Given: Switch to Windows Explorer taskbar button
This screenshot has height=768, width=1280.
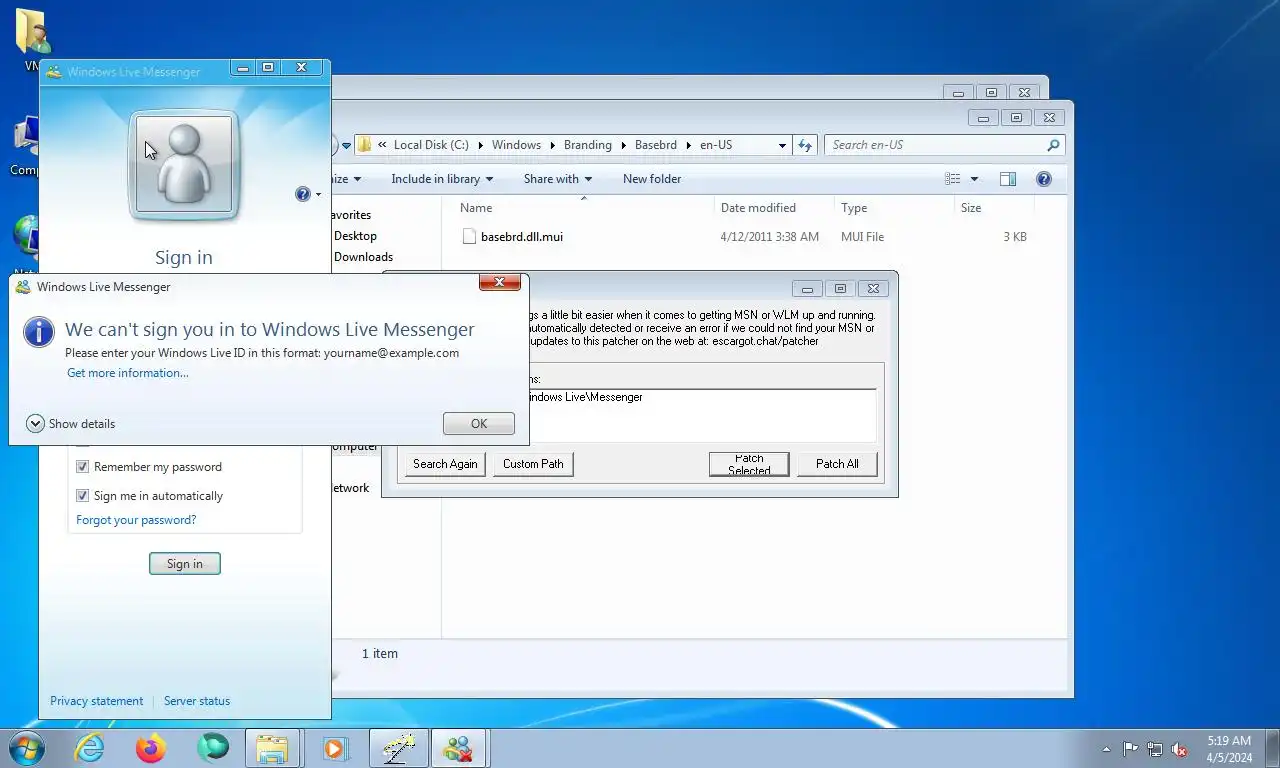Looking at the screenshot, I should pyautogui.click(x=272, y=748).
